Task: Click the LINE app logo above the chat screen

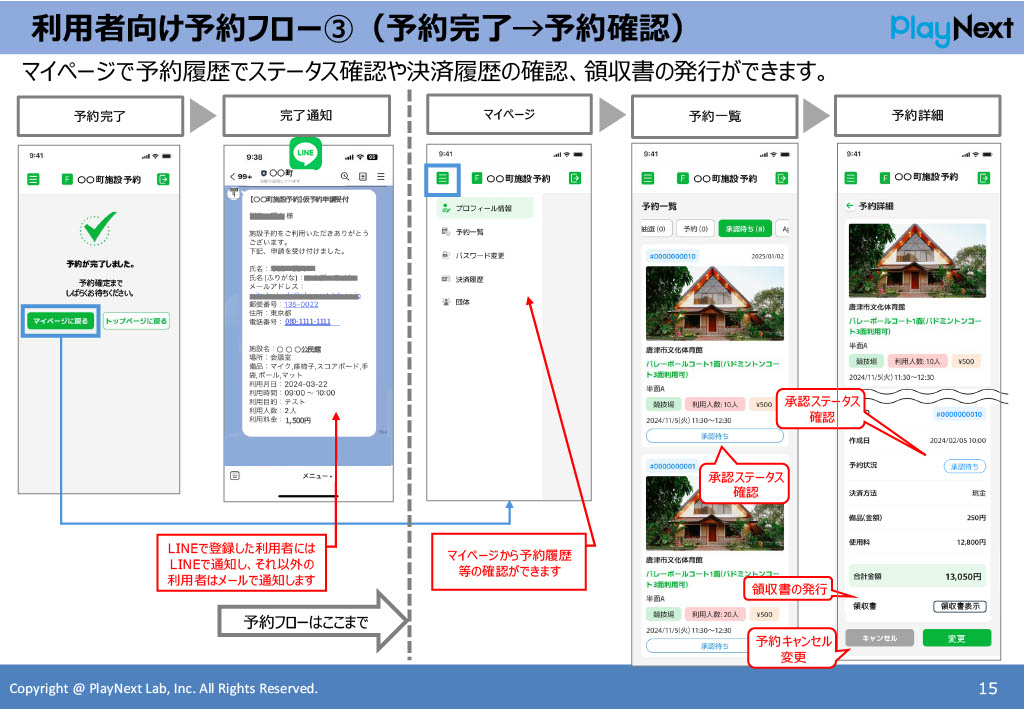Action: pos(306,155)
